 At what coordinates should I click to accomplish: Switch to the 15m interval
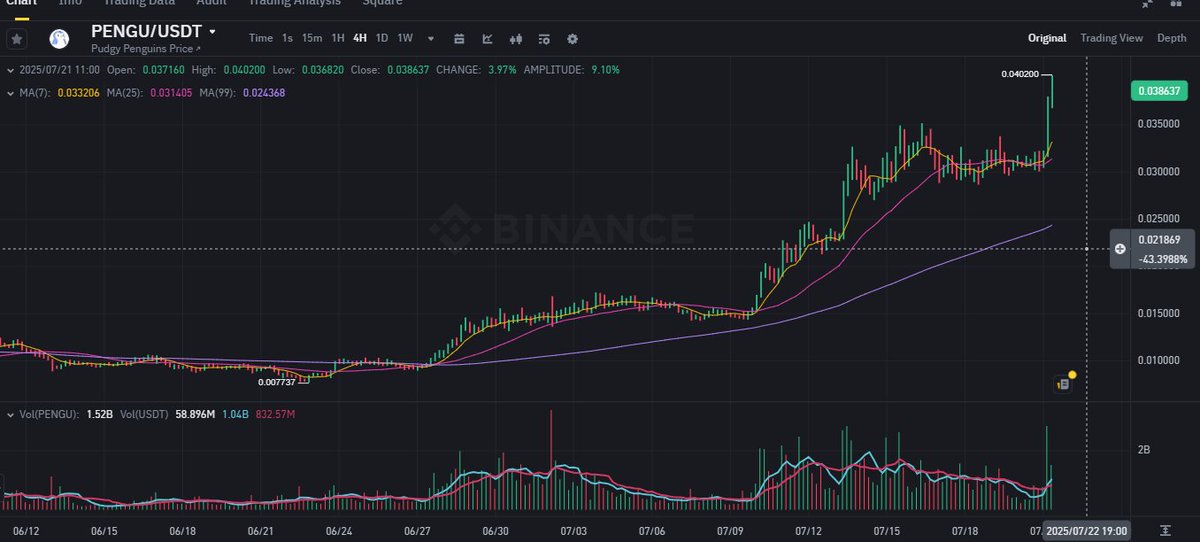click(312, 38)
